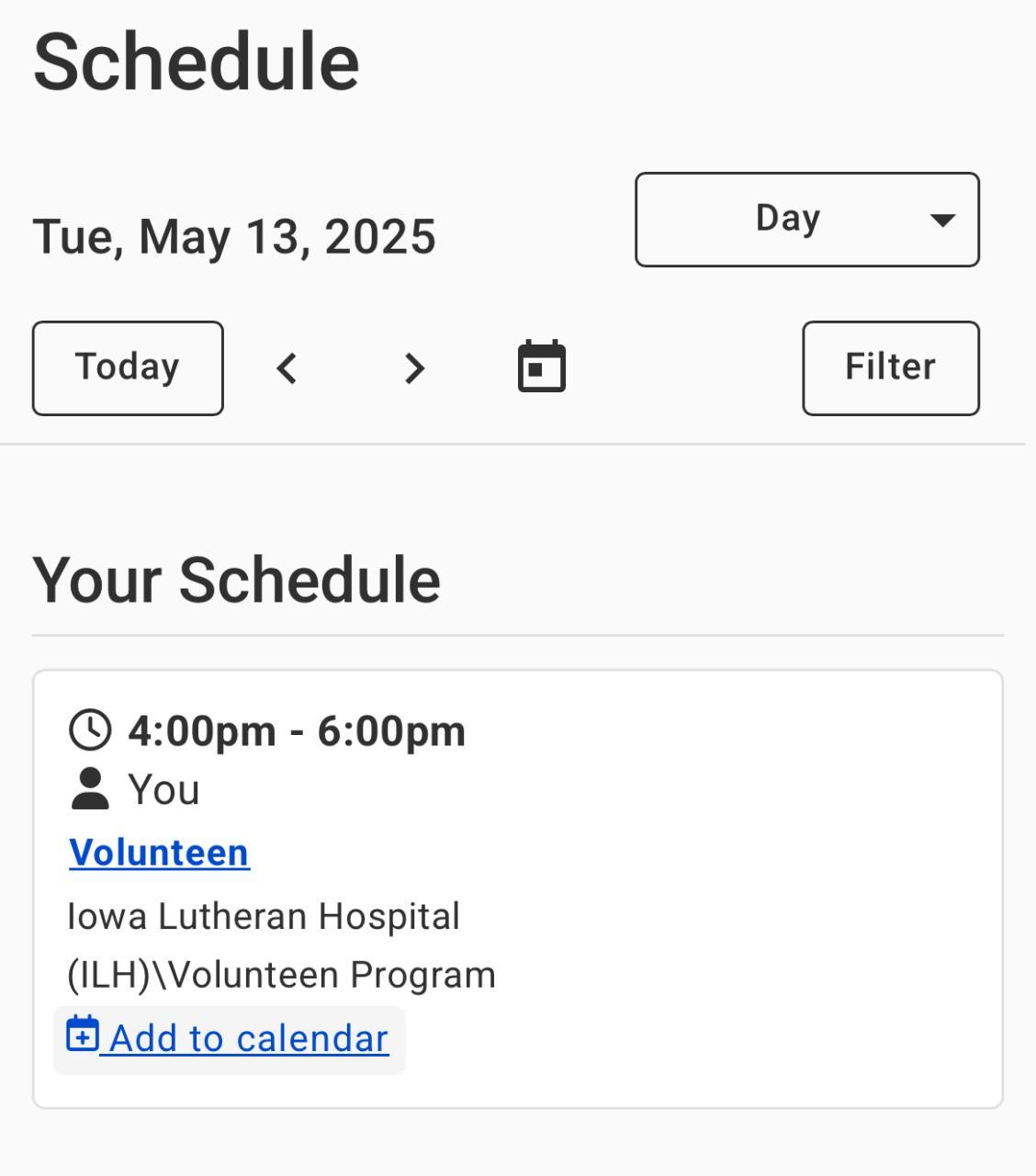Click the (ILH)\Volunteen Program text line
The height and width of the screenshot is (1176, 1036).
(281, 975)
